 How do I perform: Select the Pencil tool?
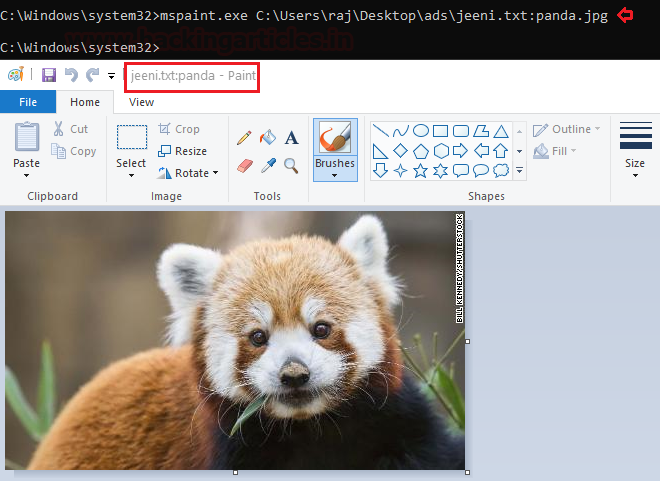coord(244,138)
